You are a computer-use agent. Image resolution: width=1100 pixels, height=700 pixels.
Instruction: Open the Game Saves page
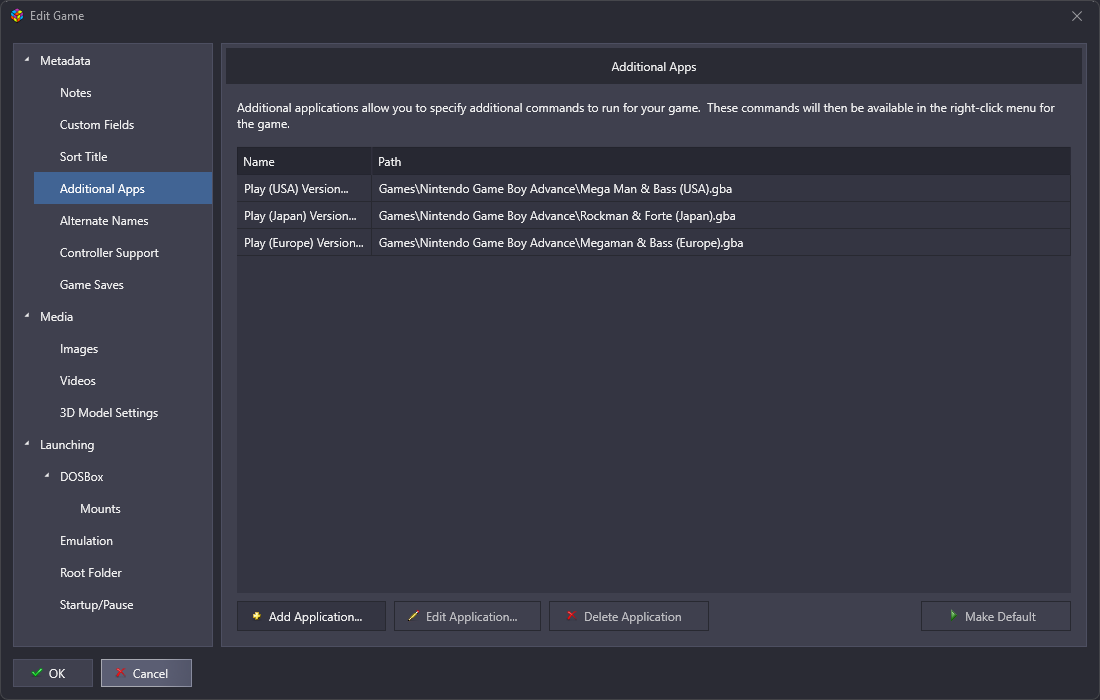[x=91, y=285]
